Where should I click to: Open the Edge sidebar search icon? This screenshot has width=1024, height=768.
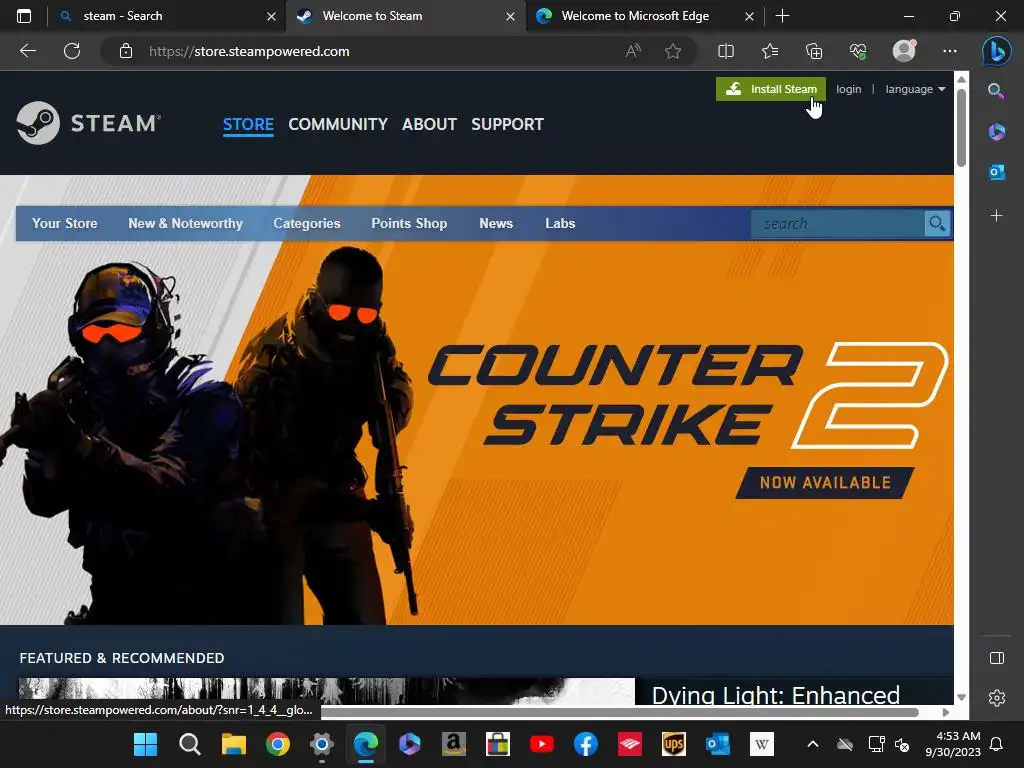click(x=996, y=91)
